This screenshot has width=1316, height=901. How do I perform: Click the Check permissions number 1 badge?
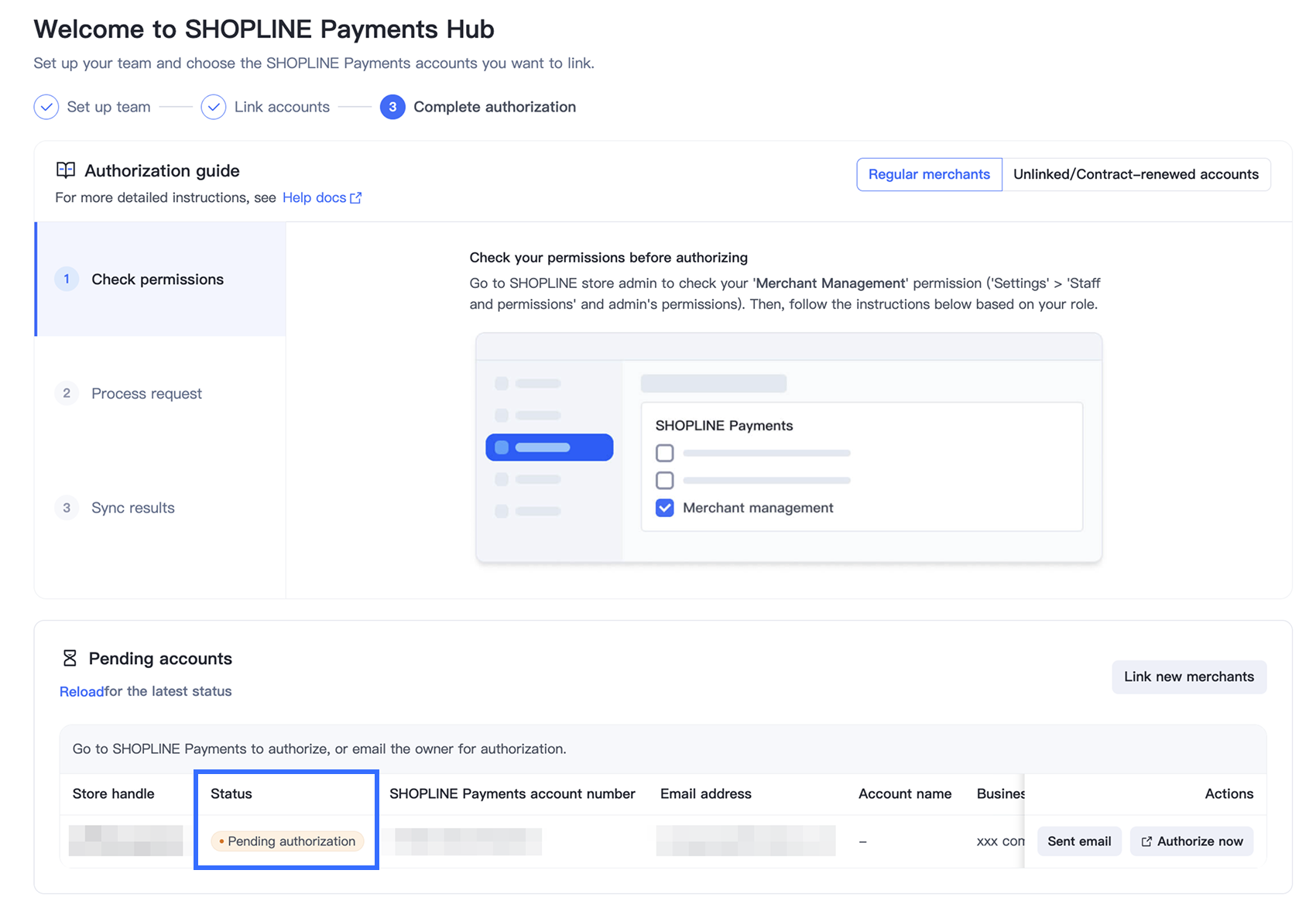67,279
